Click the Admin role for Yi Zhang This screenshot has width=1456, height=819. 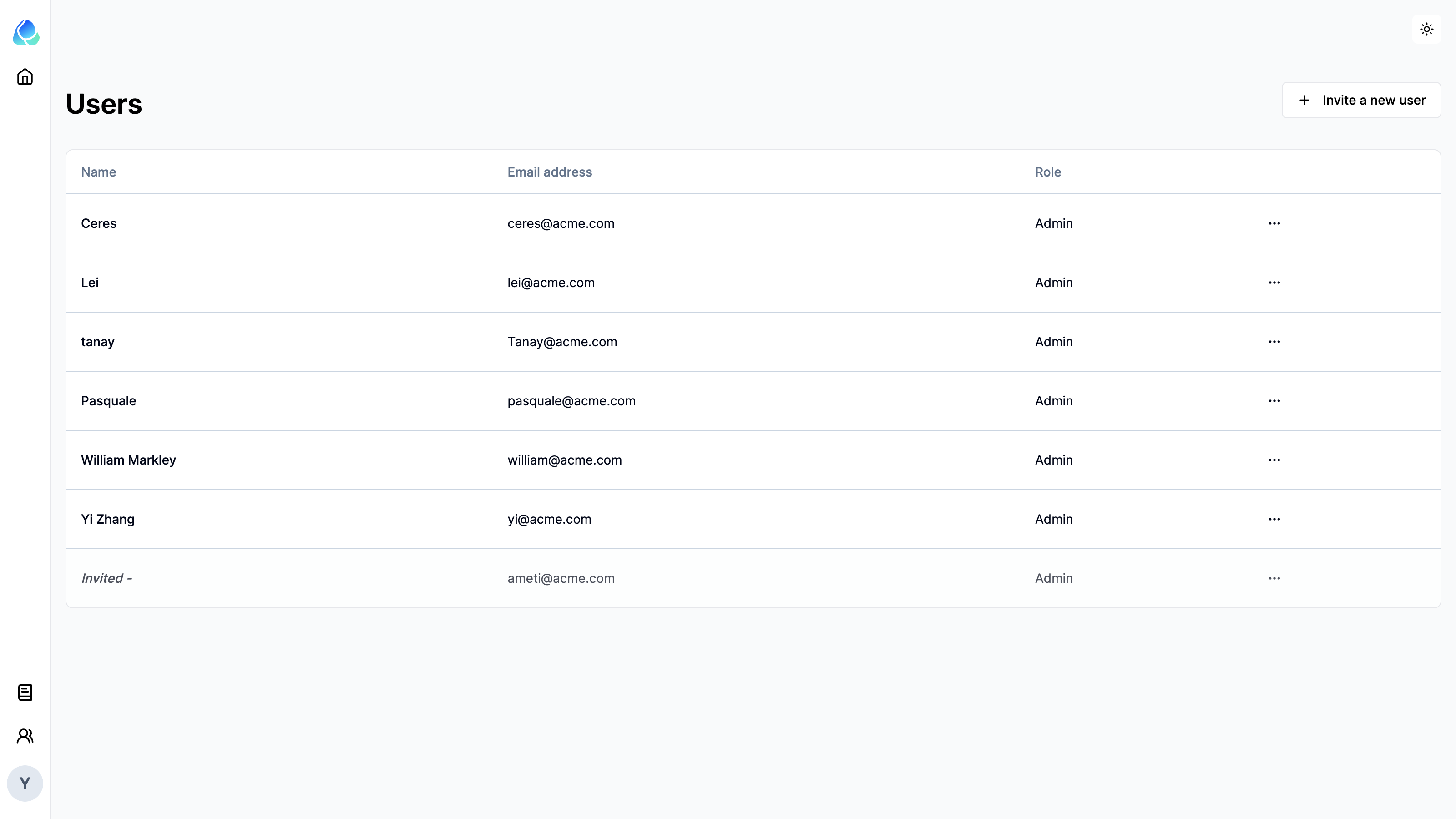1054,520
